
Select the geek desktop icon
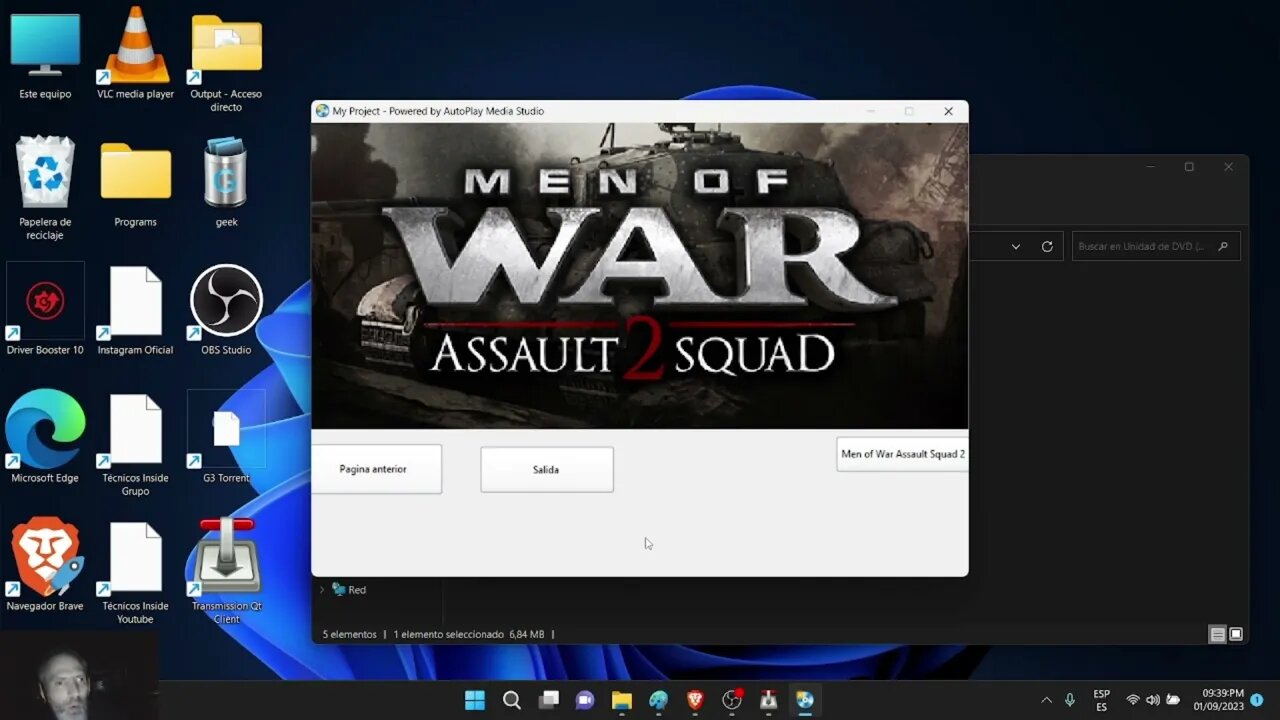(226, 182)
